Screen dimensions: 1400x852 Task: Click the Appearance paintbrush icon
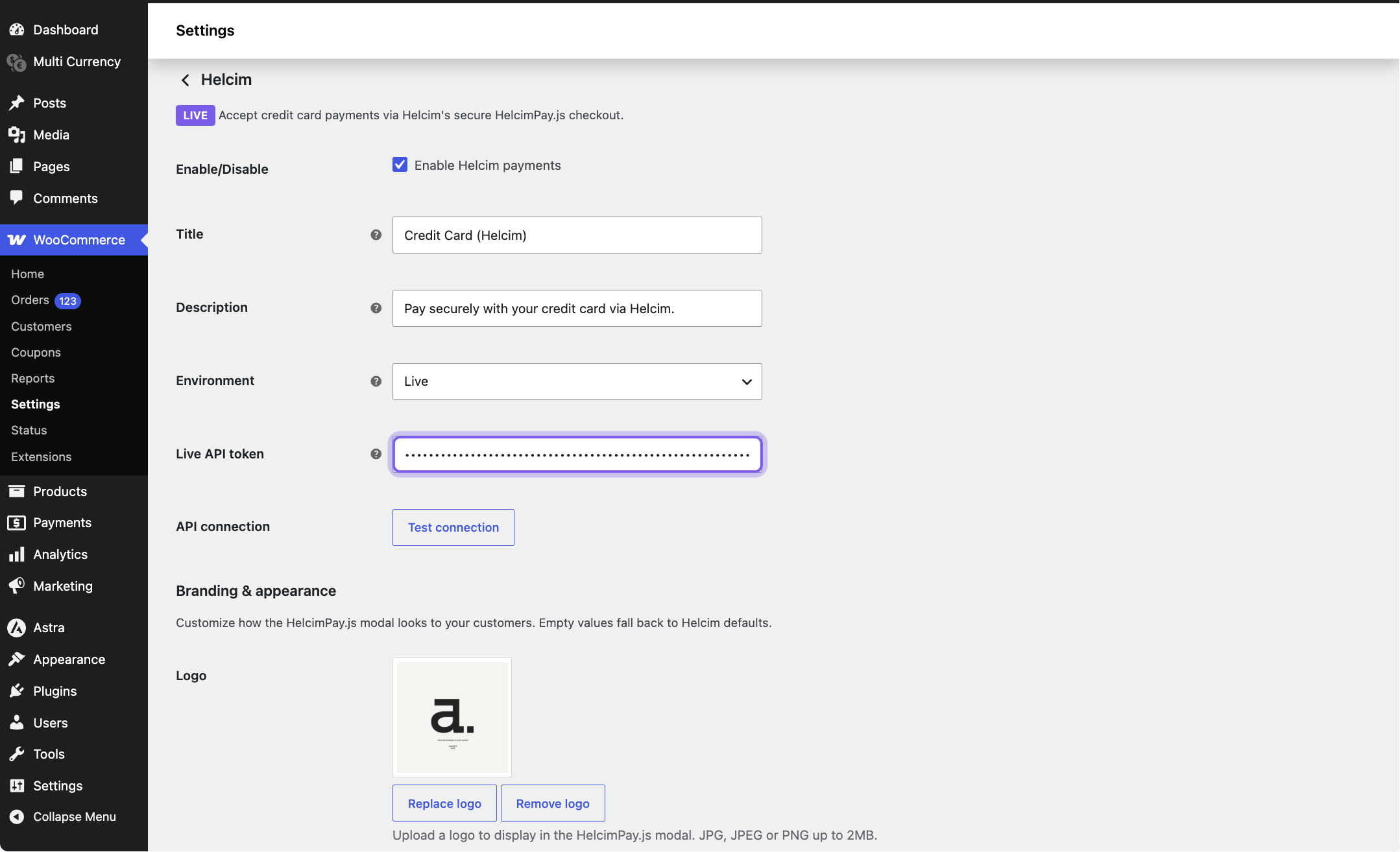click(17, 659)
